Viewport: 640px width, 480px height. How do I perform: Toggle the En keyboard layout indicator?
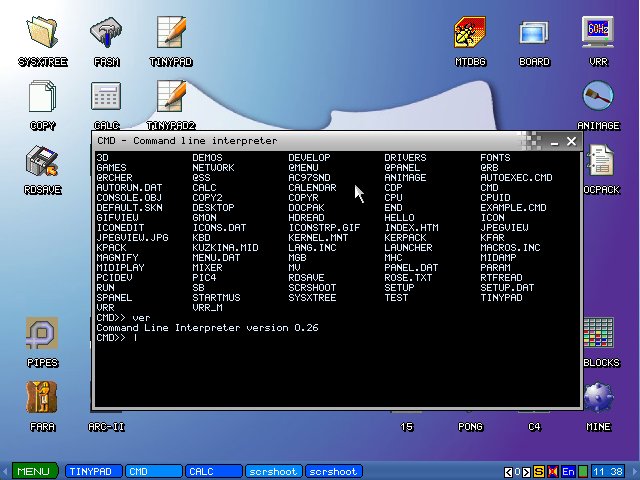point(568,471)
